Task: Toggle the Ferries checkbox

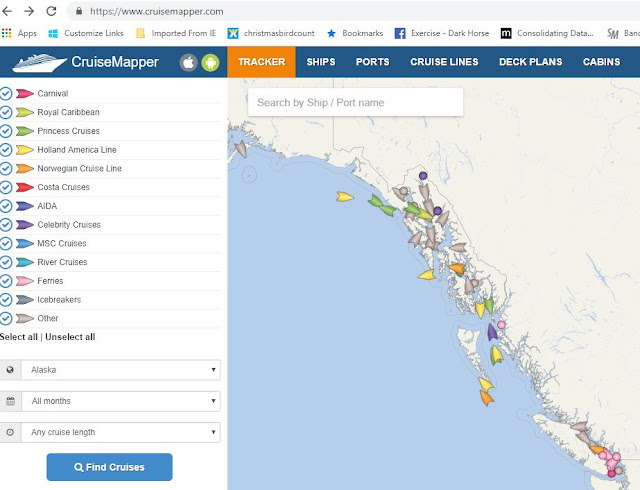Action: pos(6,281)
